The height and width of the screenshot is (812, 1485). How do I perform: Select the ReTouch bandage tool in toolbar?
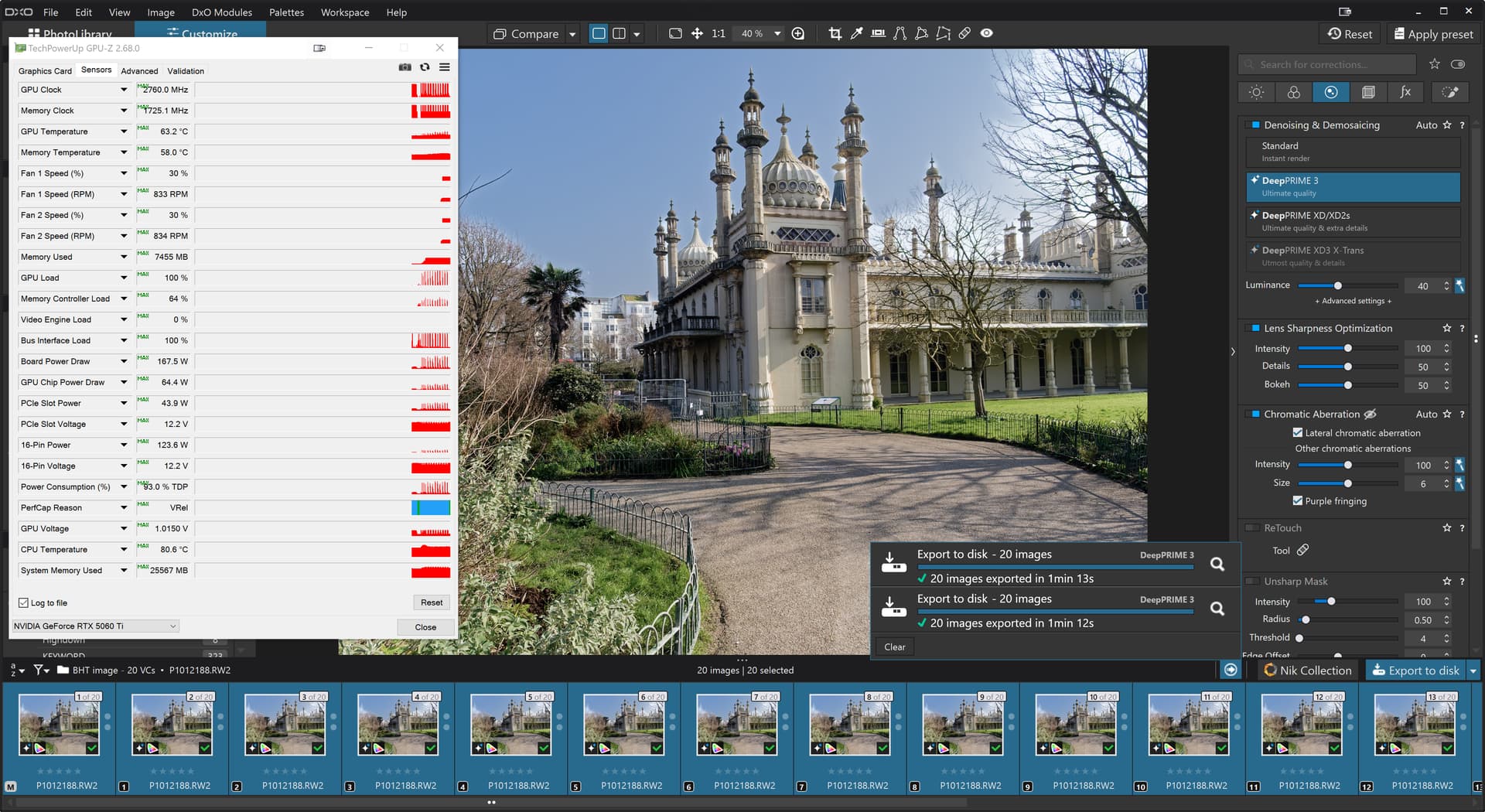pos(964,33)
